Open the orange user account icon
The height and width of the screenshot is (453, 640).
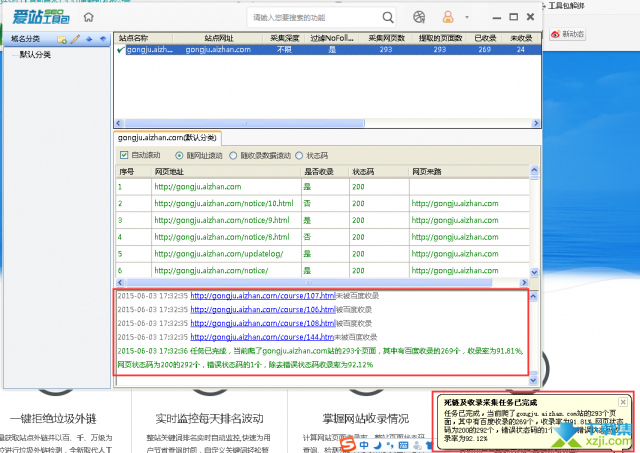pyautogui.click(x=448, y=17)
